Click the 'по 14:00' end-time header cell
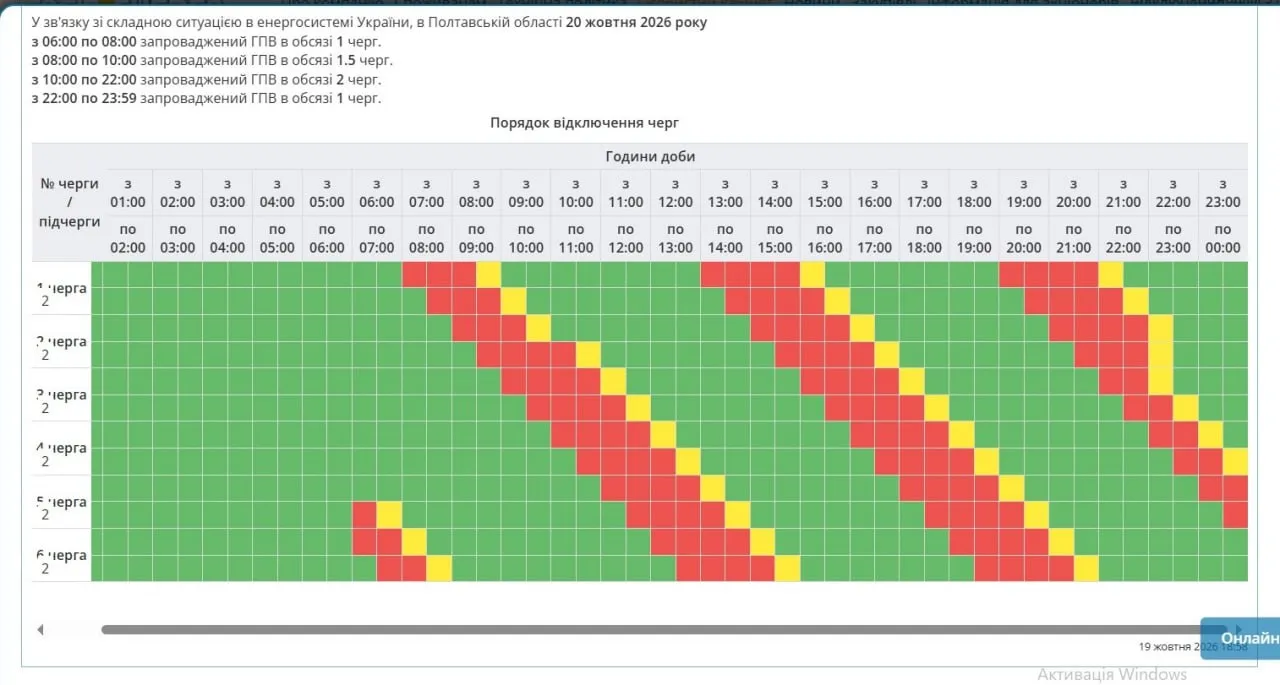The image size is (1280, 685). click(x=725, y=239)
